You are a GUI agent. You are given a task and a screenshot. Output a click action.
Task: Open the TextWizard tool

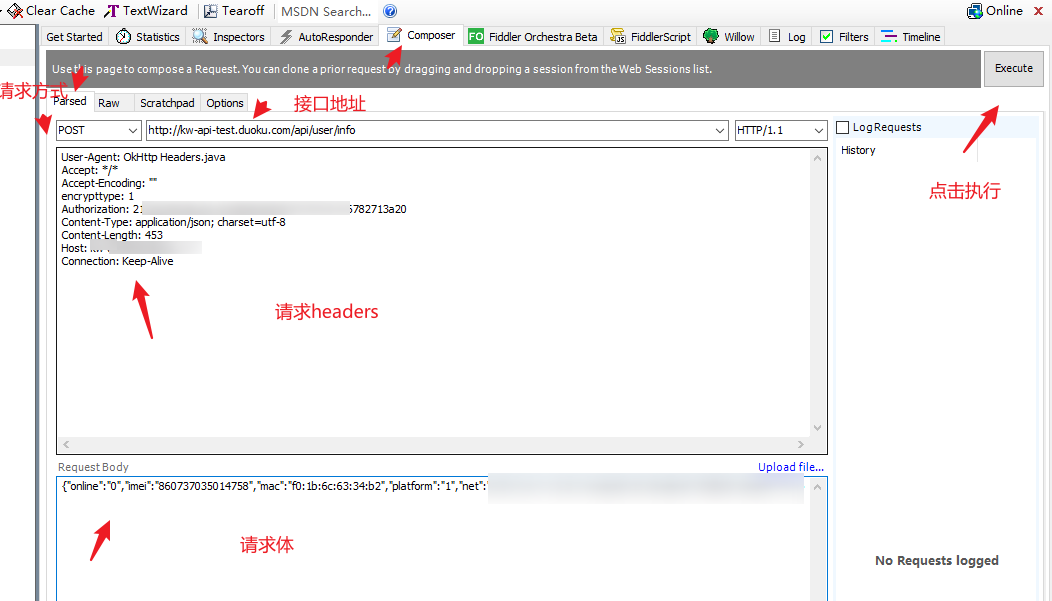112,11
